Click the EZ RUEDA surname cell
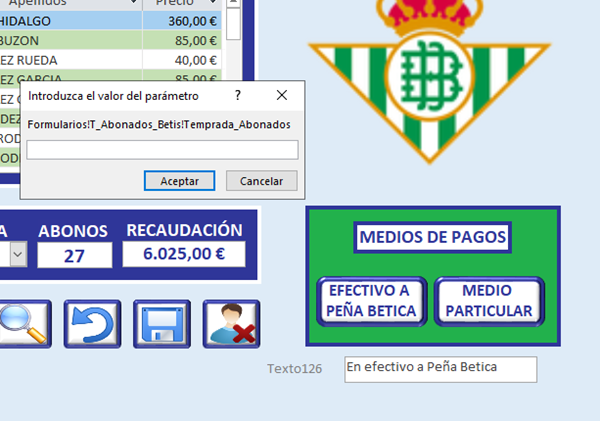The width and height of the screenshot is (600, 421). (71, 60)
